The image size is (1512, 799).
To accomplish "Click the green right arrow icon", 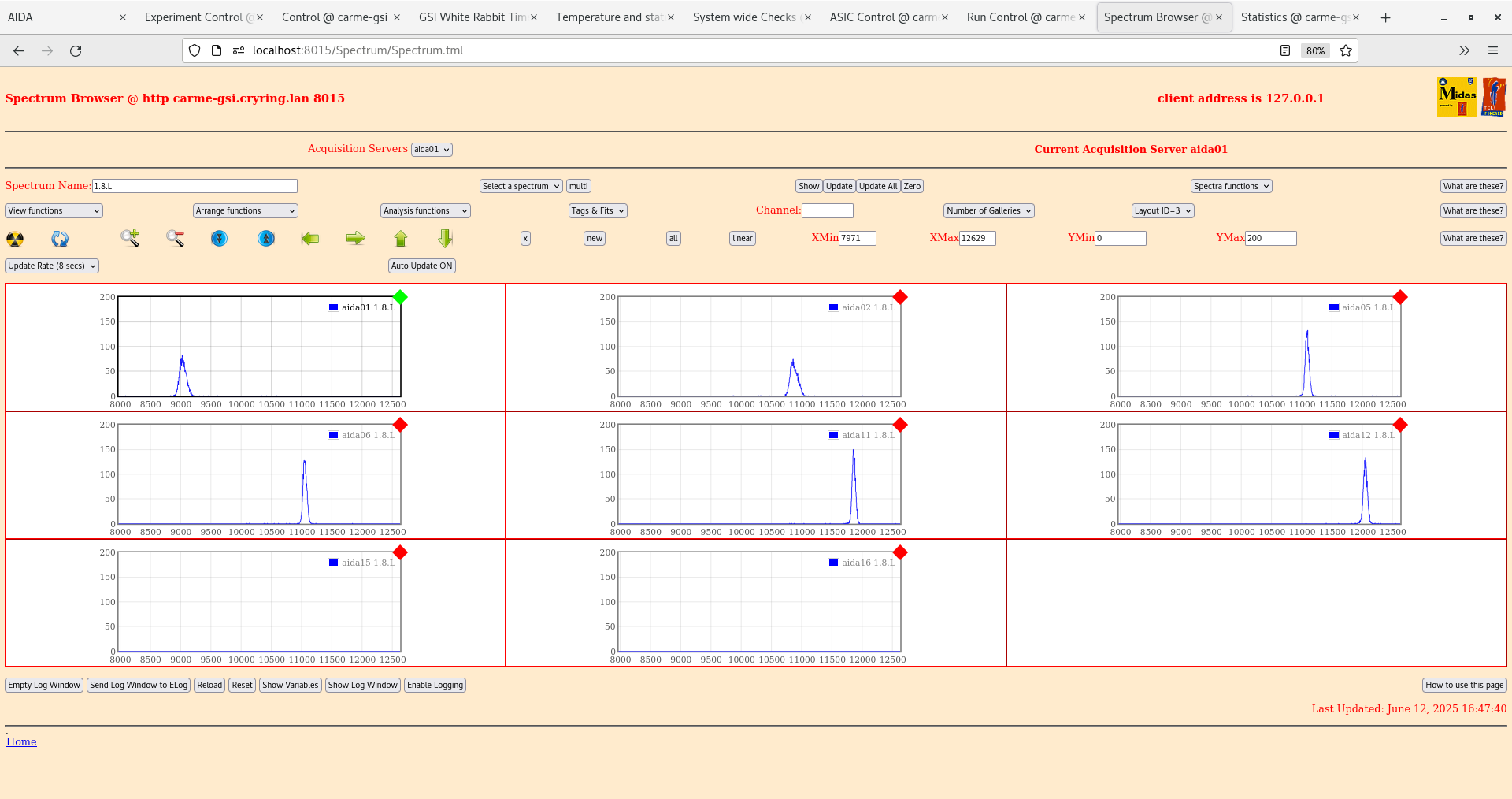I will point(355,239).
